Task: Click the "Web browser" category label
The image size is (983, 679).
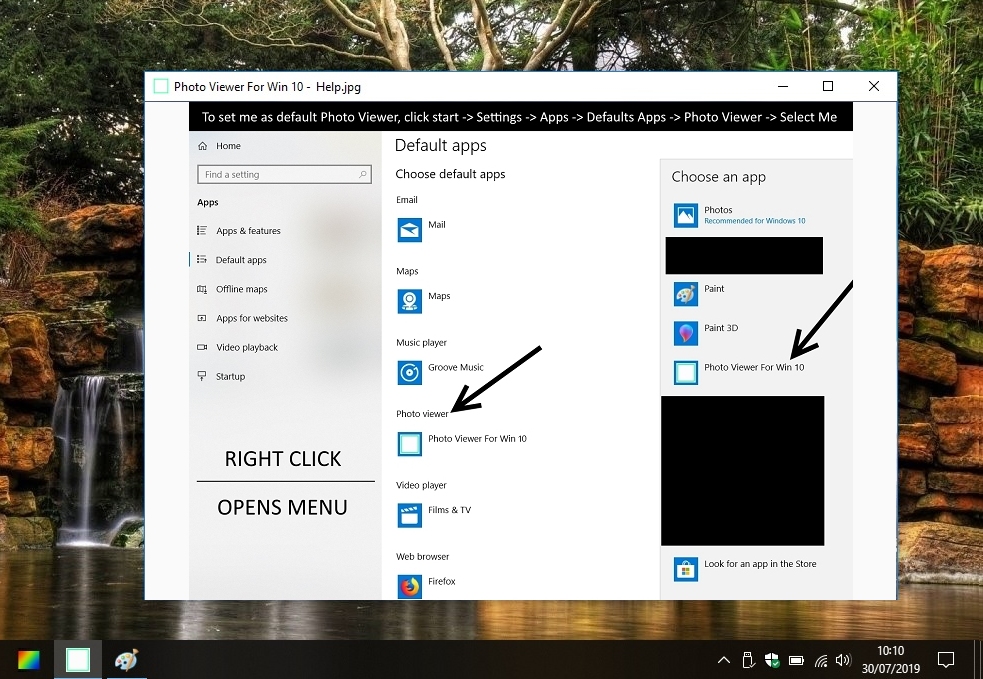Action: (423, 557)
